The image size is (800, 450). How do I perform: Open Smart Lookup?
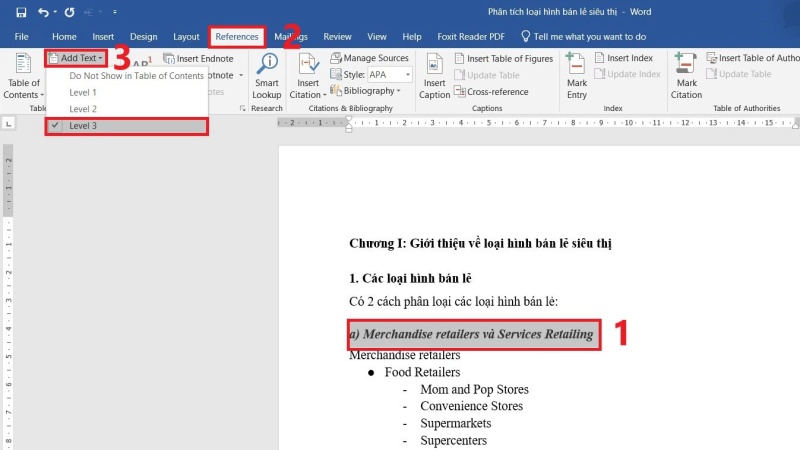[x=267, y=76]
